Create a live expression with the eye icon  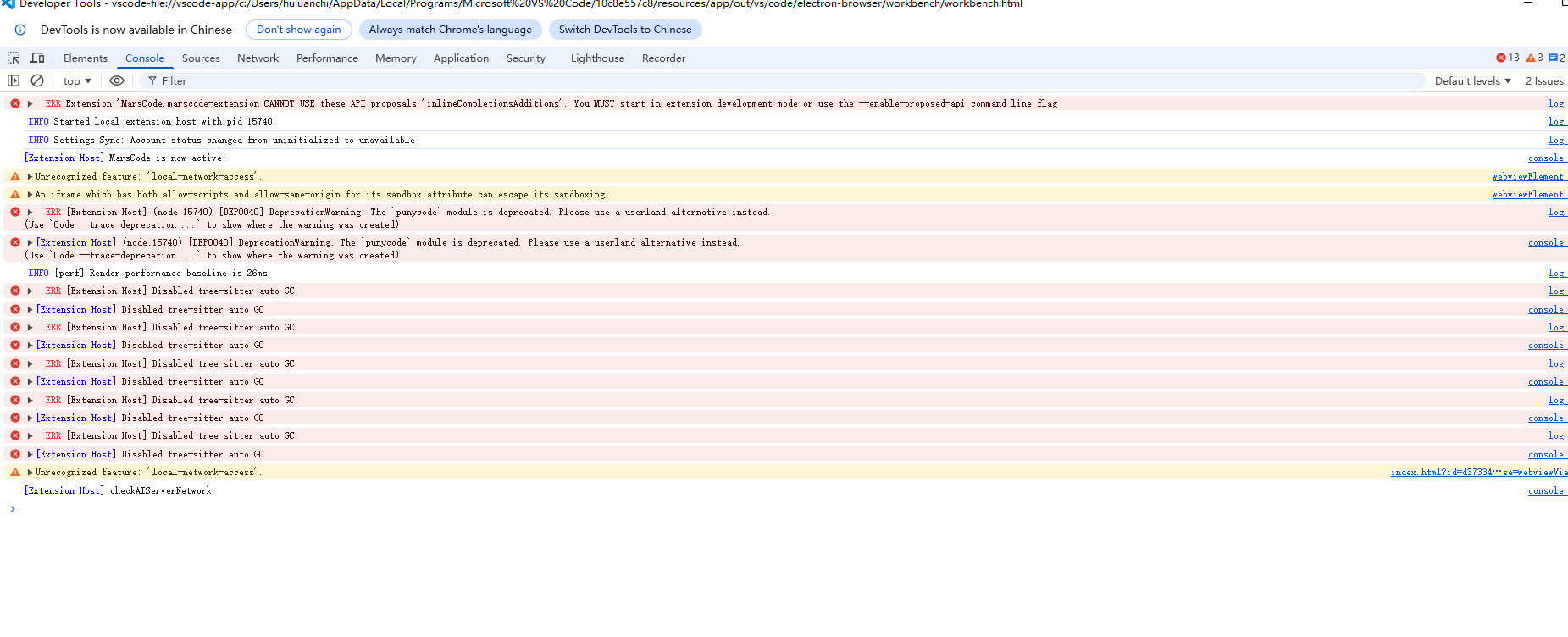[117, 80]
